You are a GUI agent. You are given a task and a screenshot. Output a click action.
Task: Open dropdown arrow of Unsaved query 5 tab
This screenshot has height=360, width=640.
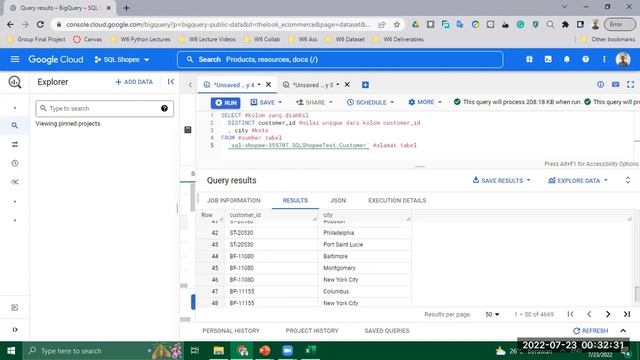338,84
